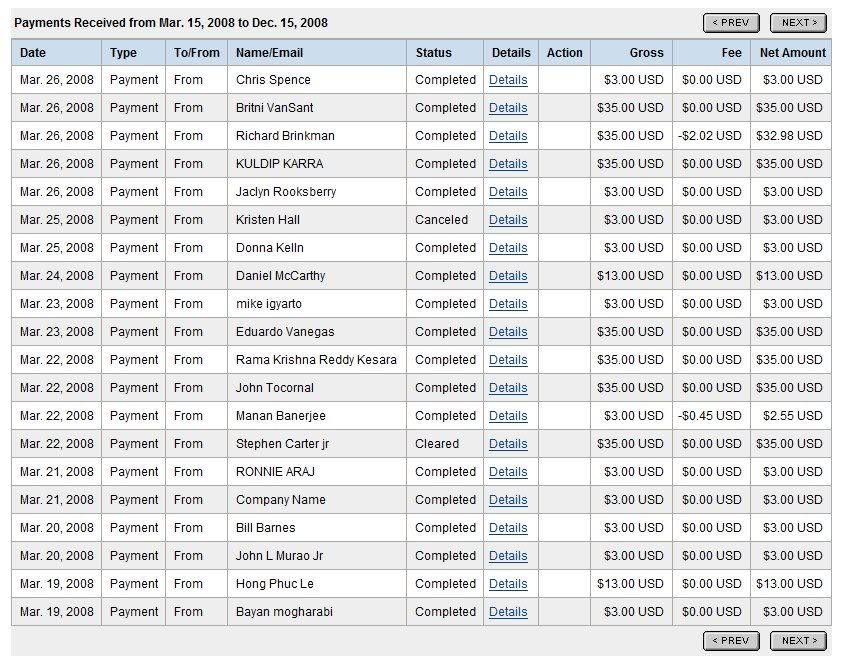Open Details for KULDIP KARRA payment
This screenshot has height=662, width=841.
pos(508,164)
